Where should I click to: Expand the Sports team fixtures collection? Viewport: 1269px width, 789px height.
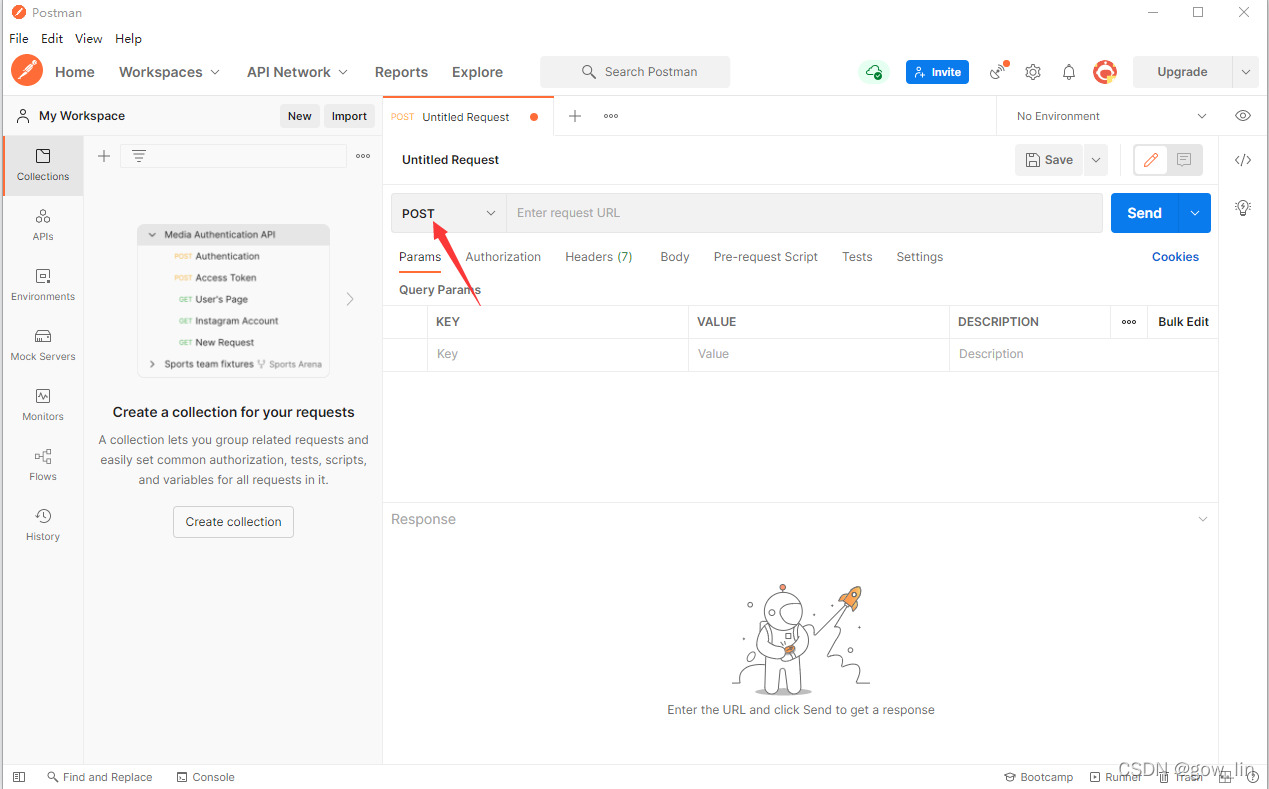153,364
